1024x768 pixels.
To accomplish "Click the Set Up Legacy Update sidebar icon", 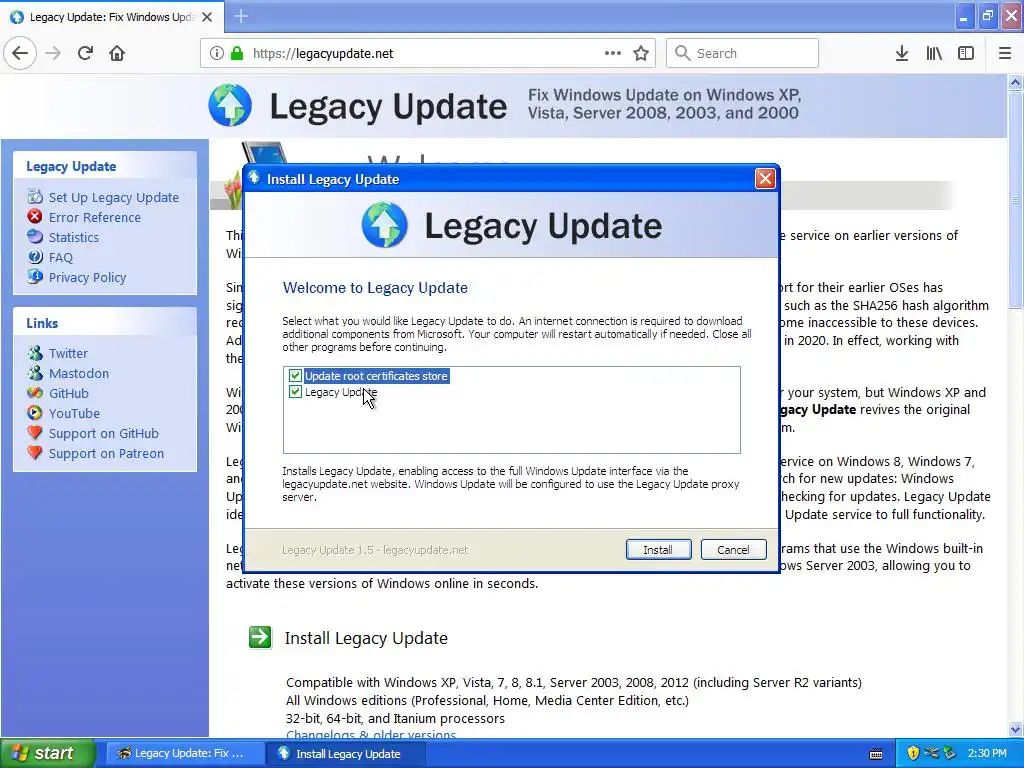I will (x=35, y=197).
